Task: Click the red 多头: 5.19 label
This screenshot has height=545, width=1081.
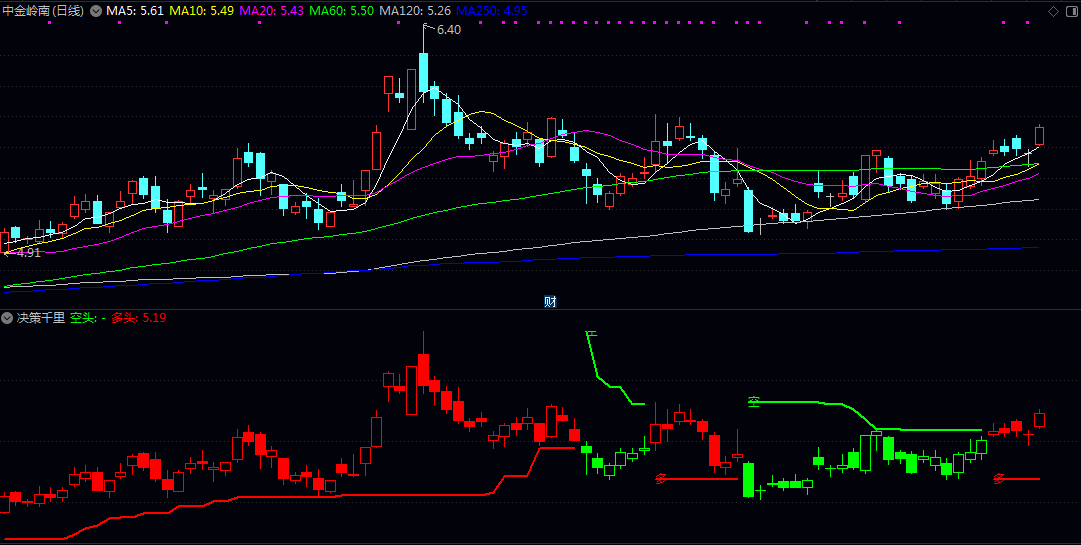Action: click(139, 318)
